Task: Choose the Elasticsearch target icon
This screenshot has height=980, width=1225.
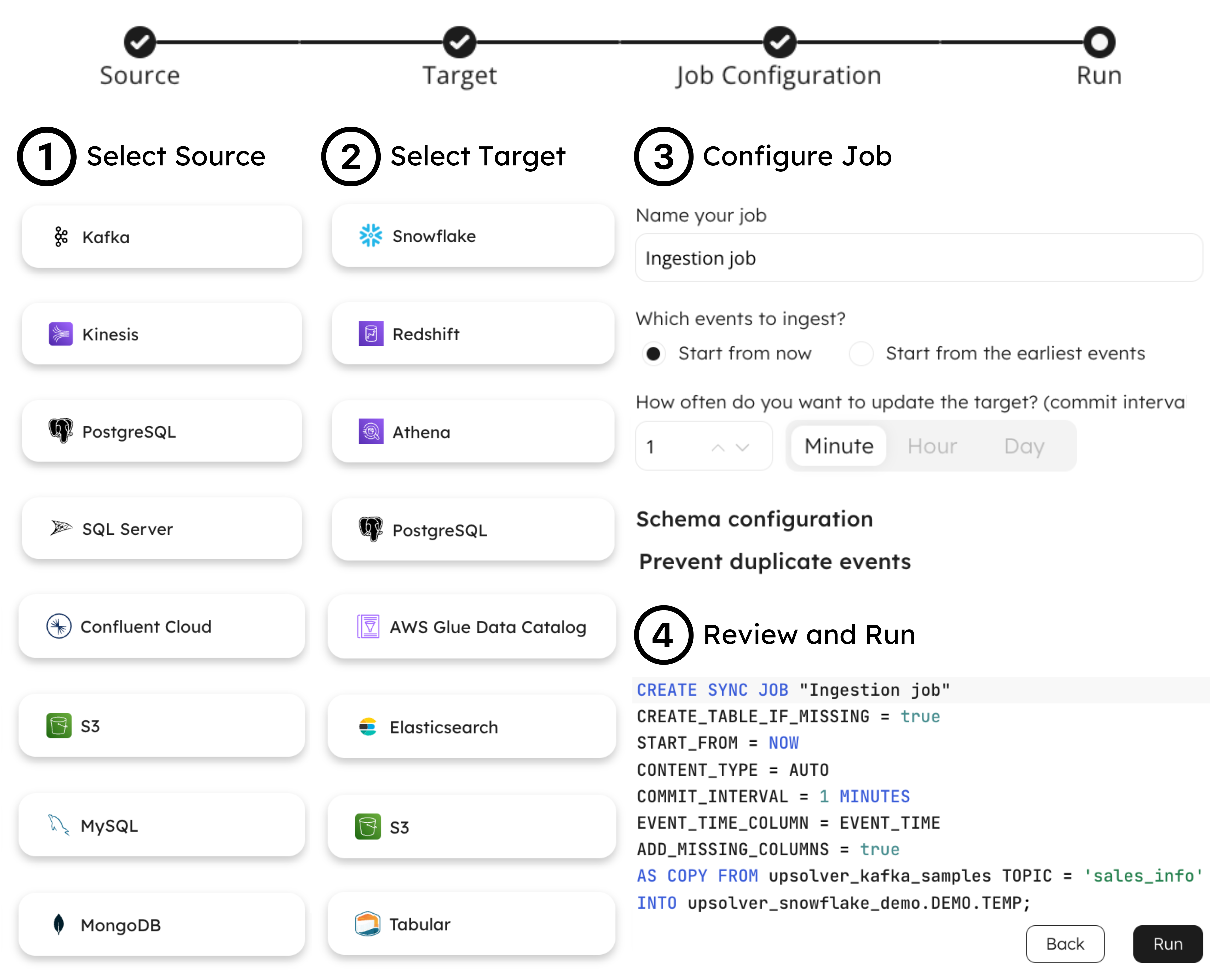Action: [x=368, y=727]
